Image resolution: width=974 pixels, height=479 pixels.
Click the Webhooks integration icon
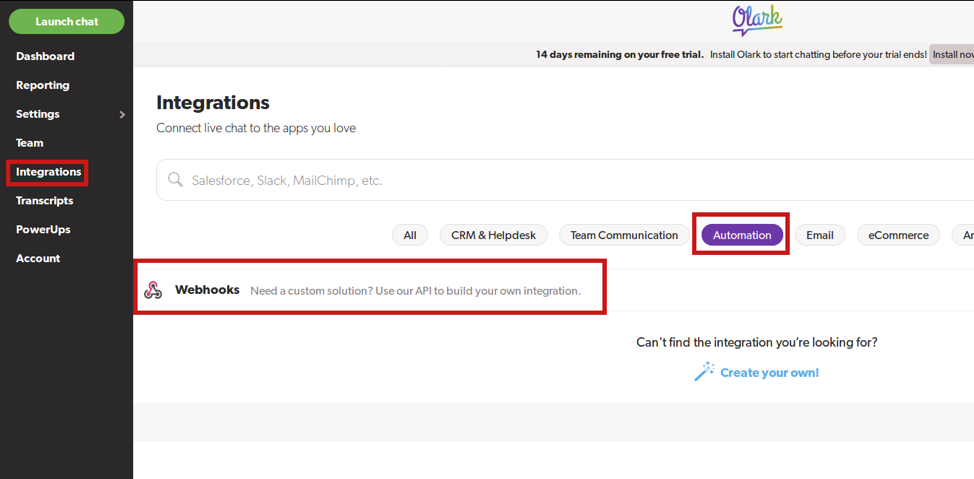(153, 290)
